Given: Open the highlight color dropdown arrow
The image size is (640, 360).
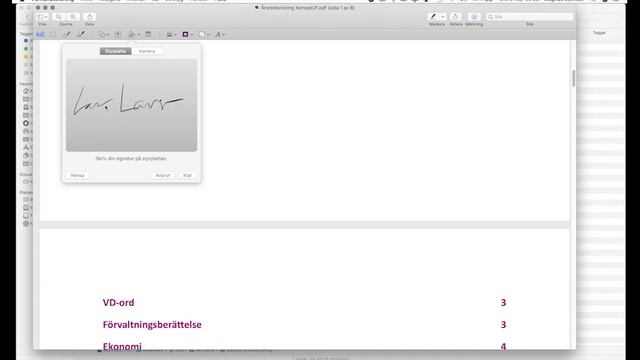Looking at the screenshot, I should 443,17.
